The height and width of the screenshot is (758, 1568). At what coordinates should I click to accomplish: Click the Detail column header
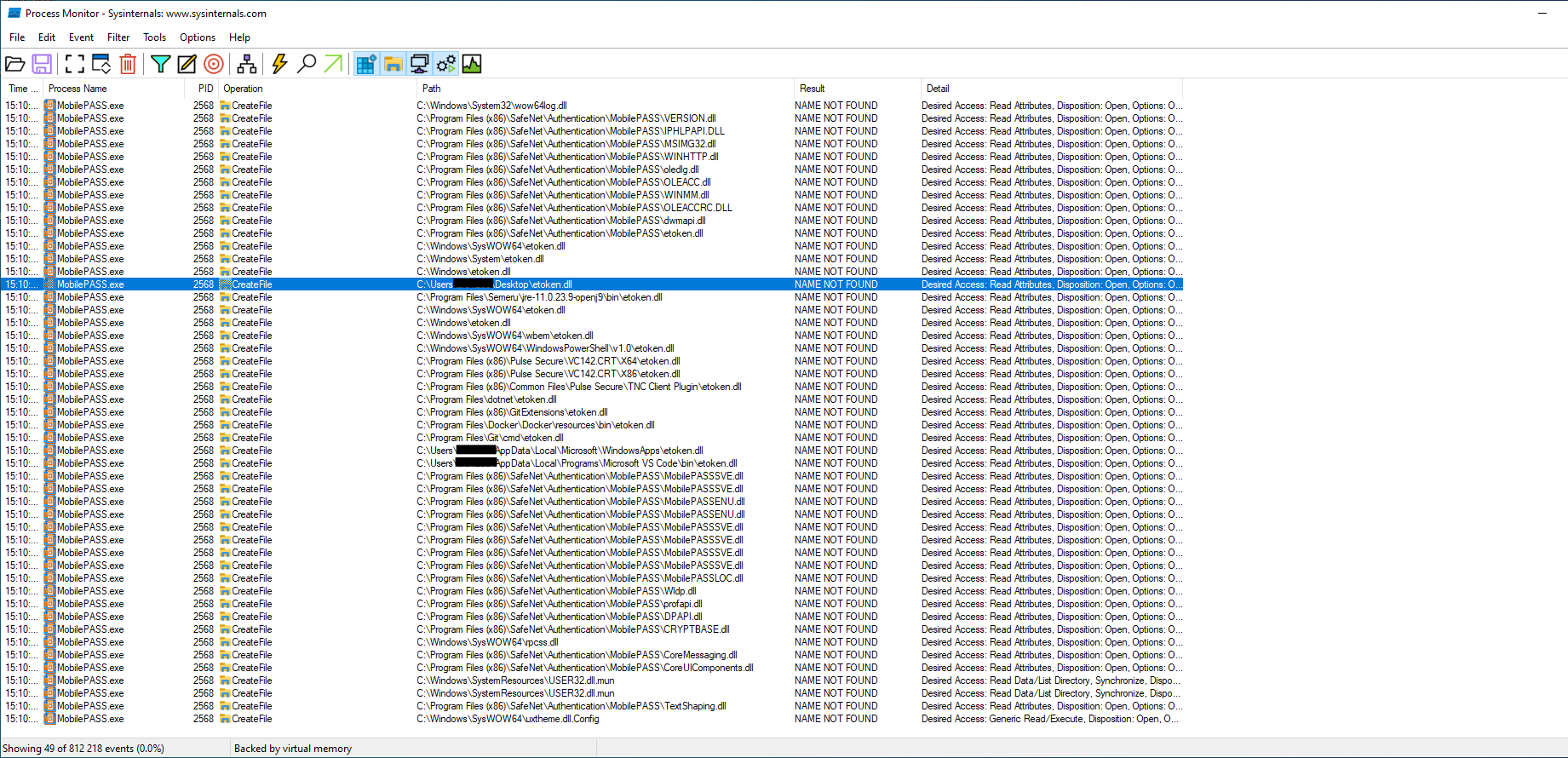coord(1051,89)
